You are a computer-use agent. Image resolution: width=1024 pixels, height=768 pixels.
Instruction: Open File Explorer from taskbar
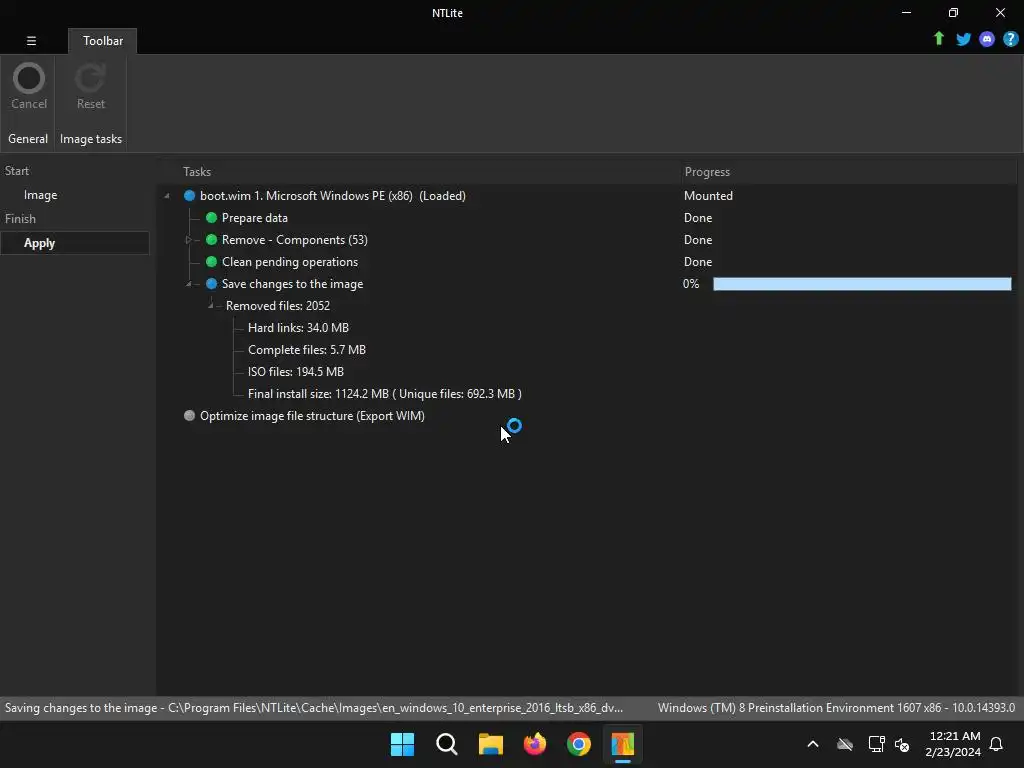490,744
